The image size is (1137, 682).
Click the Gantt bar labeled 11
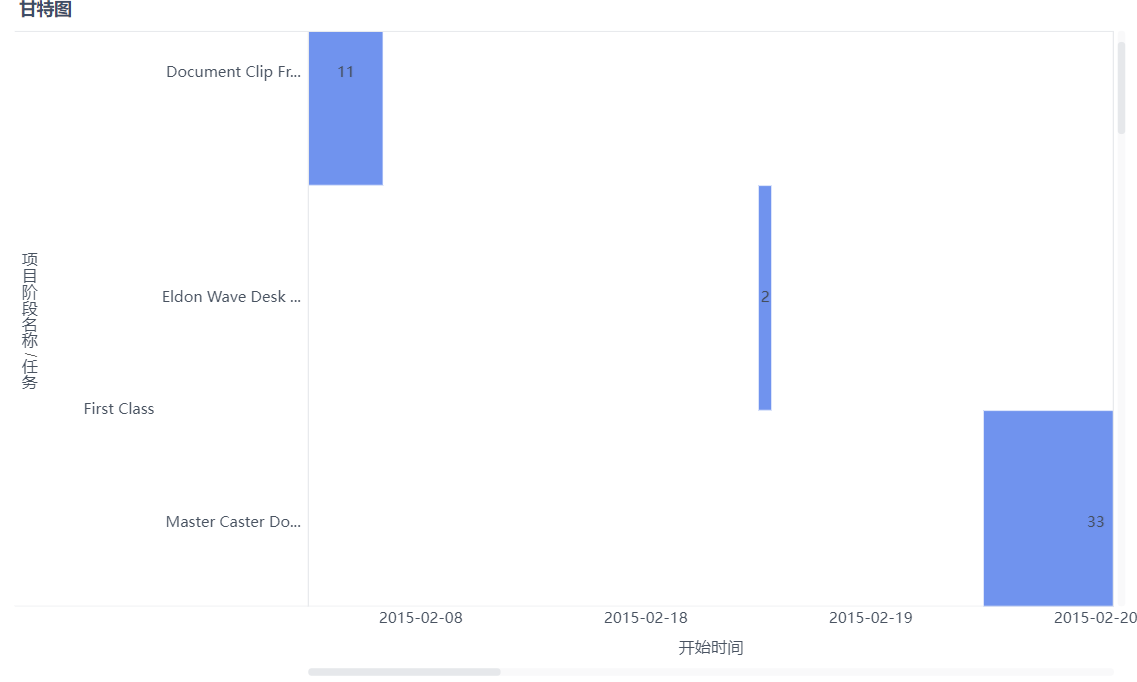(x=345, y=108)
